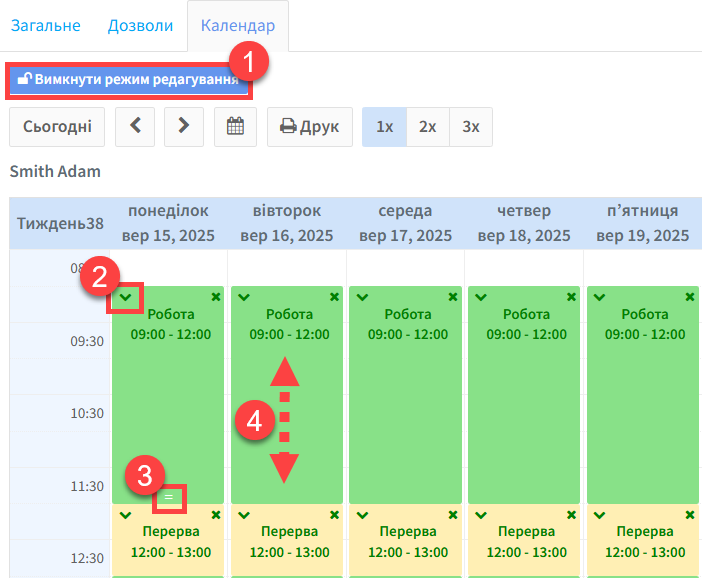Open the calendar date picker icon
Viewport: 702px width, 578px height.
pos(235,127)
